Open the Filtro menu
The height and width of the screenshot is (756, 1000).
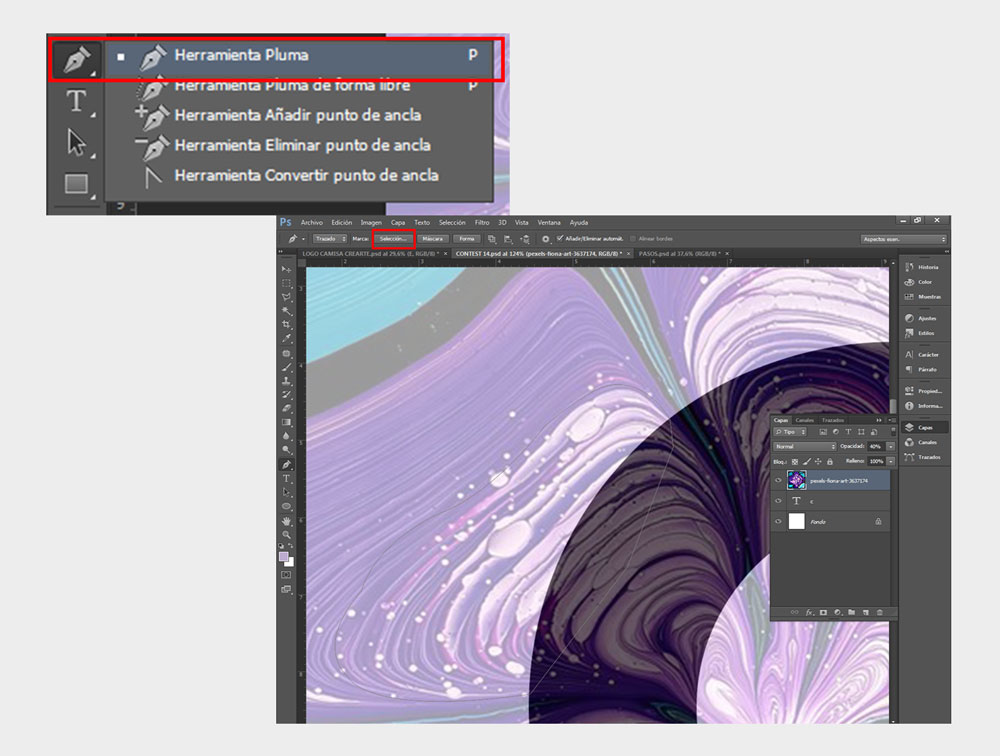482,223
